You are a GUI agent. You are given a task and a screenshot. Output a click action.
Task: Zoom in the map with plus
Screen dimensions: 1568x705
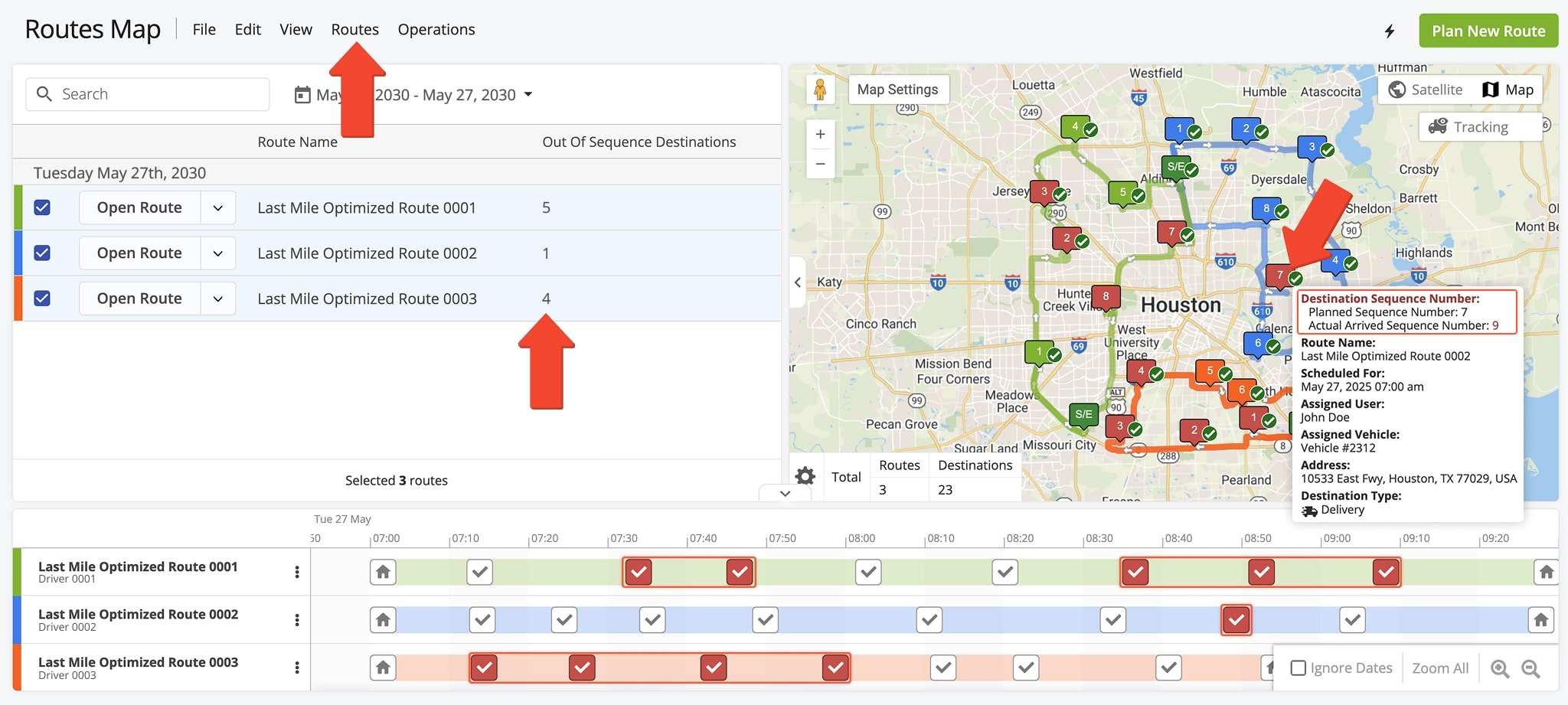coord(820,134)
